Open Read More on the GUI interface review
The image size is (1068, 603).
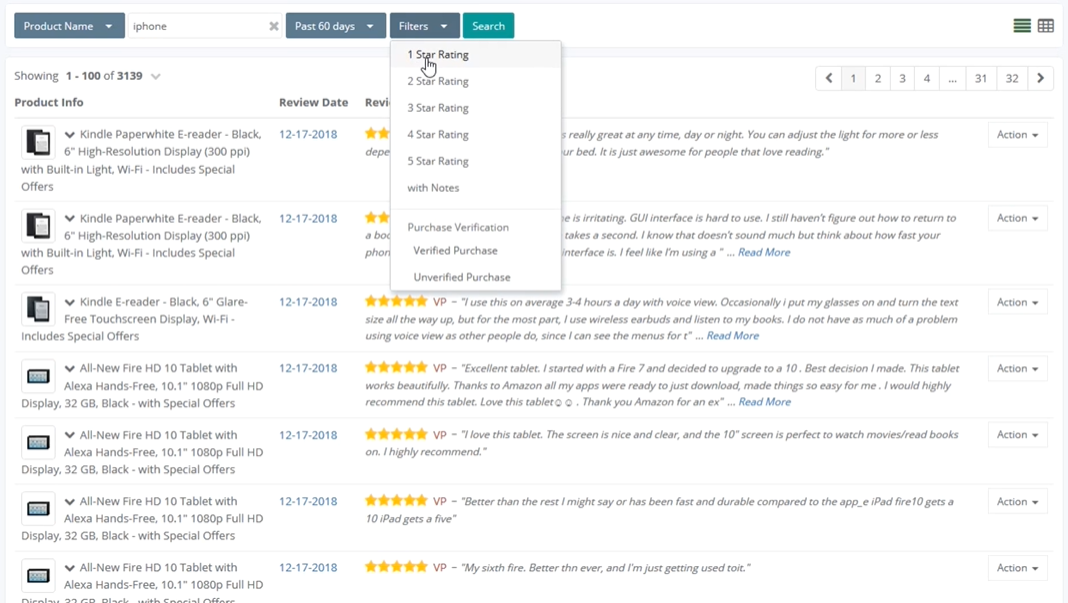point(764,251)
